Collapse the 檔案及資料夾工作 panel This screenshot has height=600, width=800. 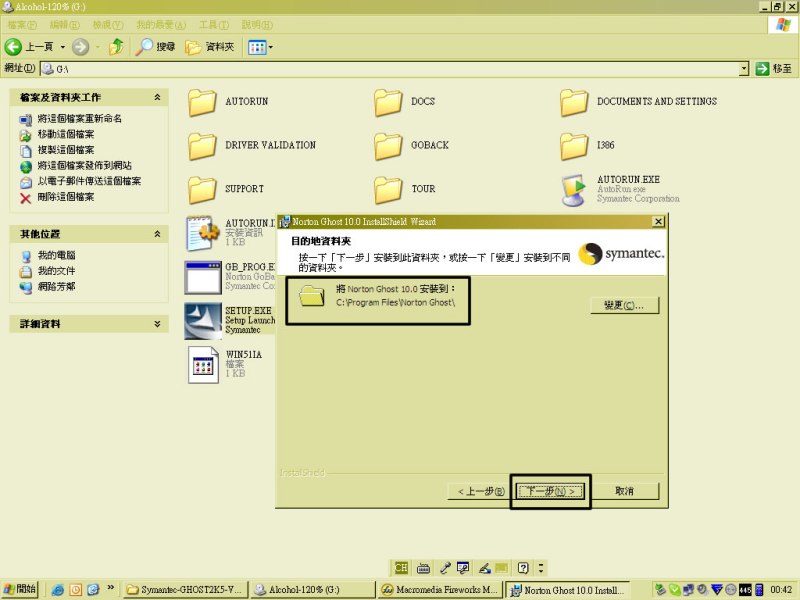tap(157, 97)
